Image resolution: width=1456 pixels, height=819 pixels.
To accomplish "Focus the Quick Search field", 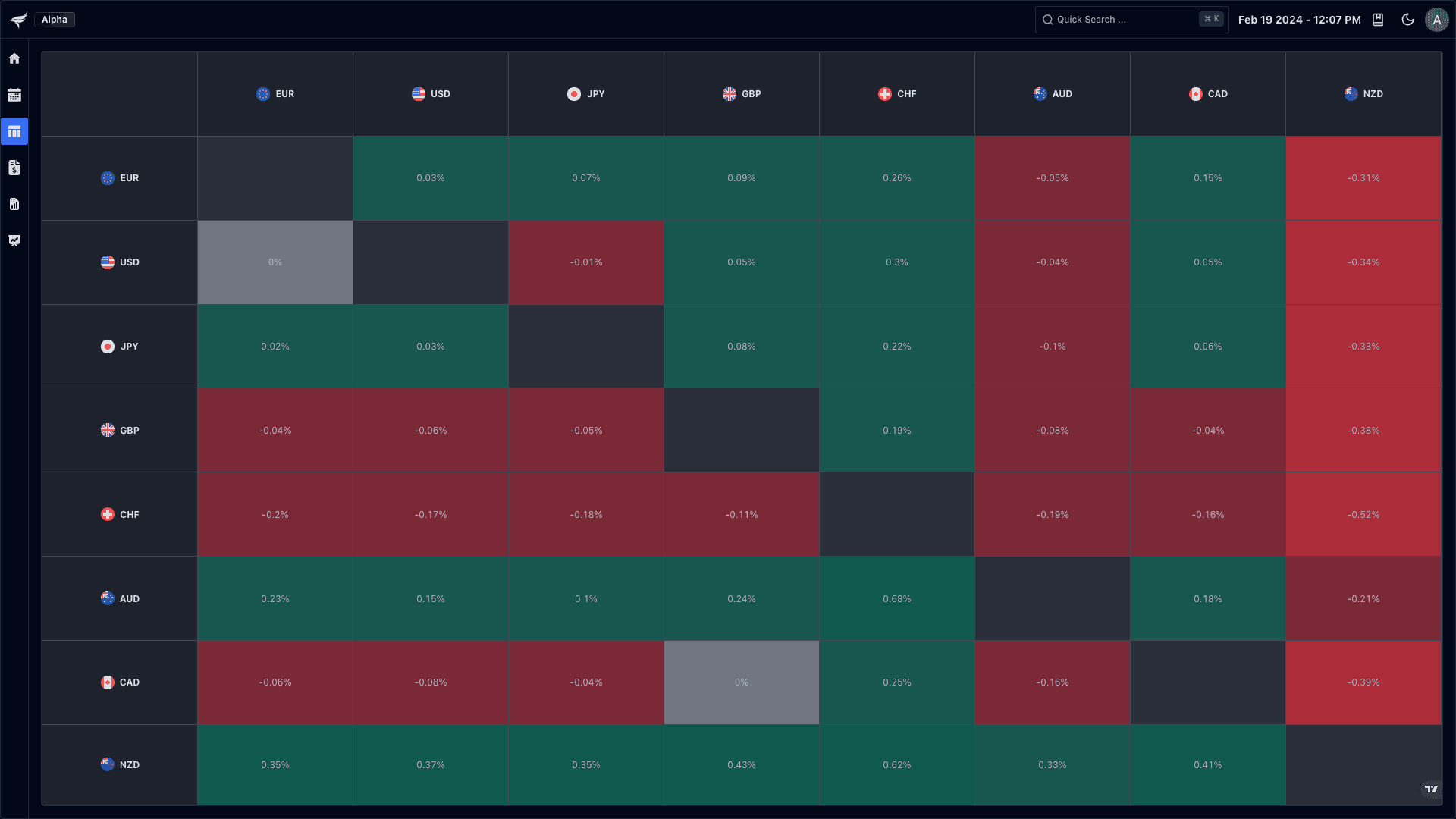I will coord(1131,20).
